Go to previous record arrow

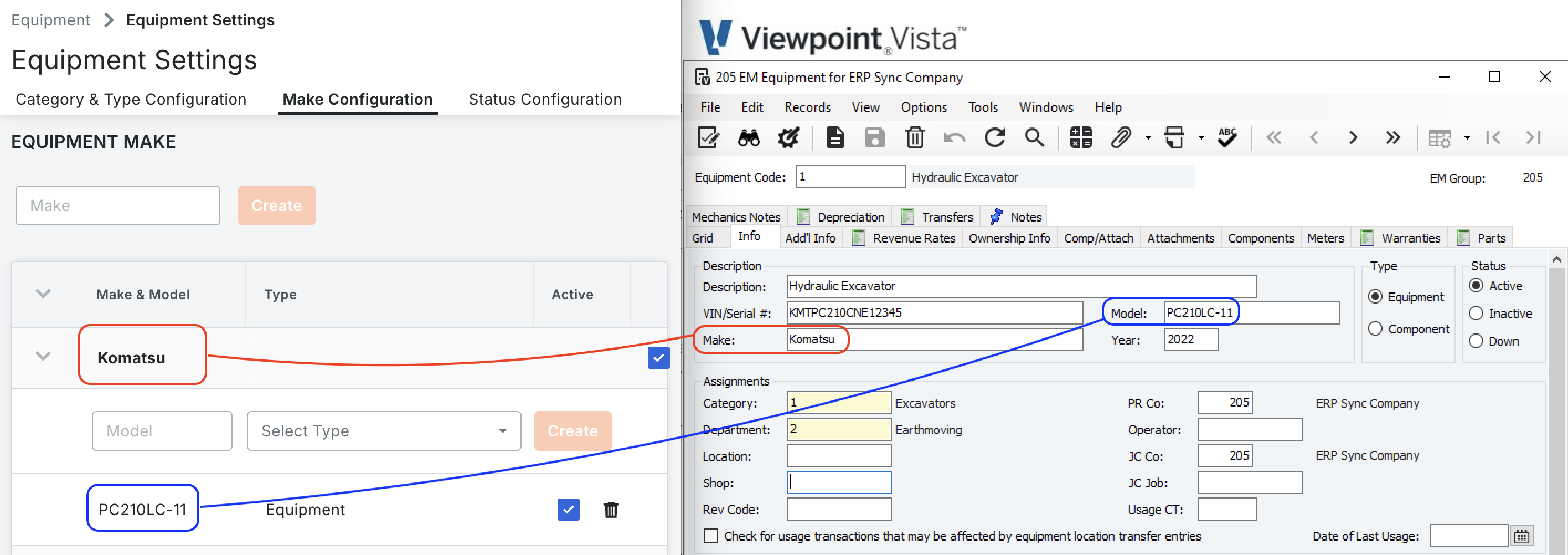coord(1313,138)
